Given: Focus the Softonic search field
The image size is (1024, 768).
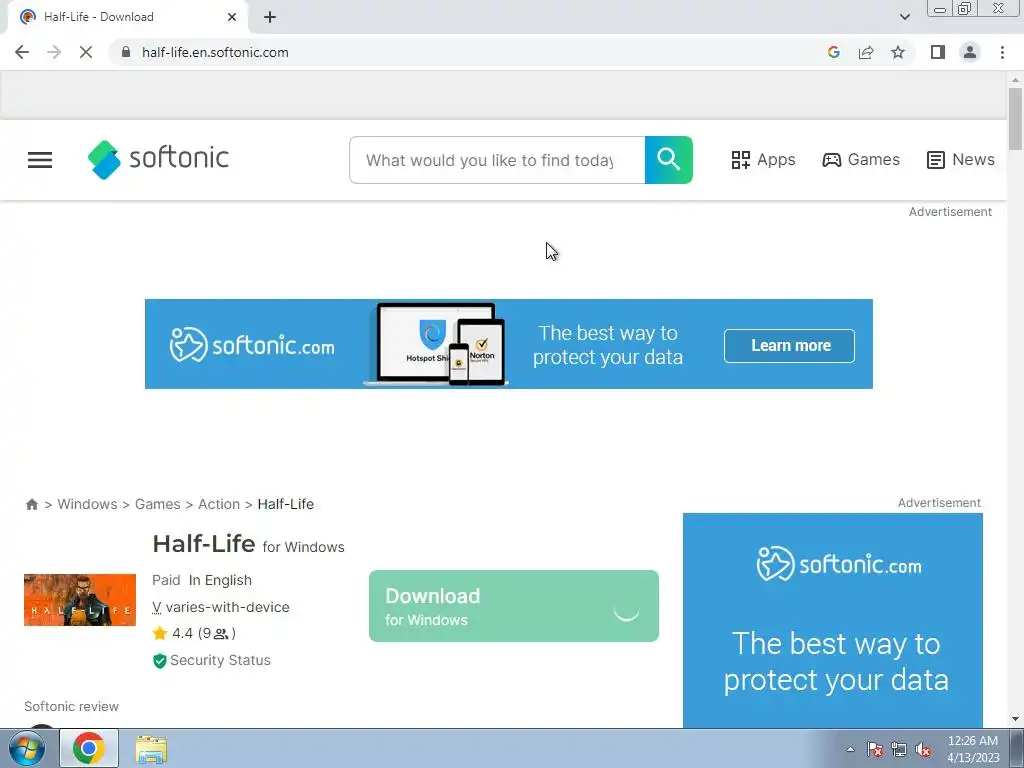Looking at the screenshot, I should coord(497,160).
